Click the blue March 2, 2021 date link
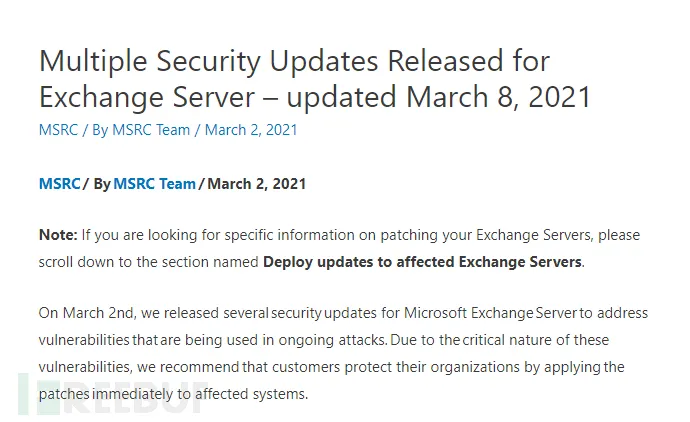The image size is (690, 422). 251,130
